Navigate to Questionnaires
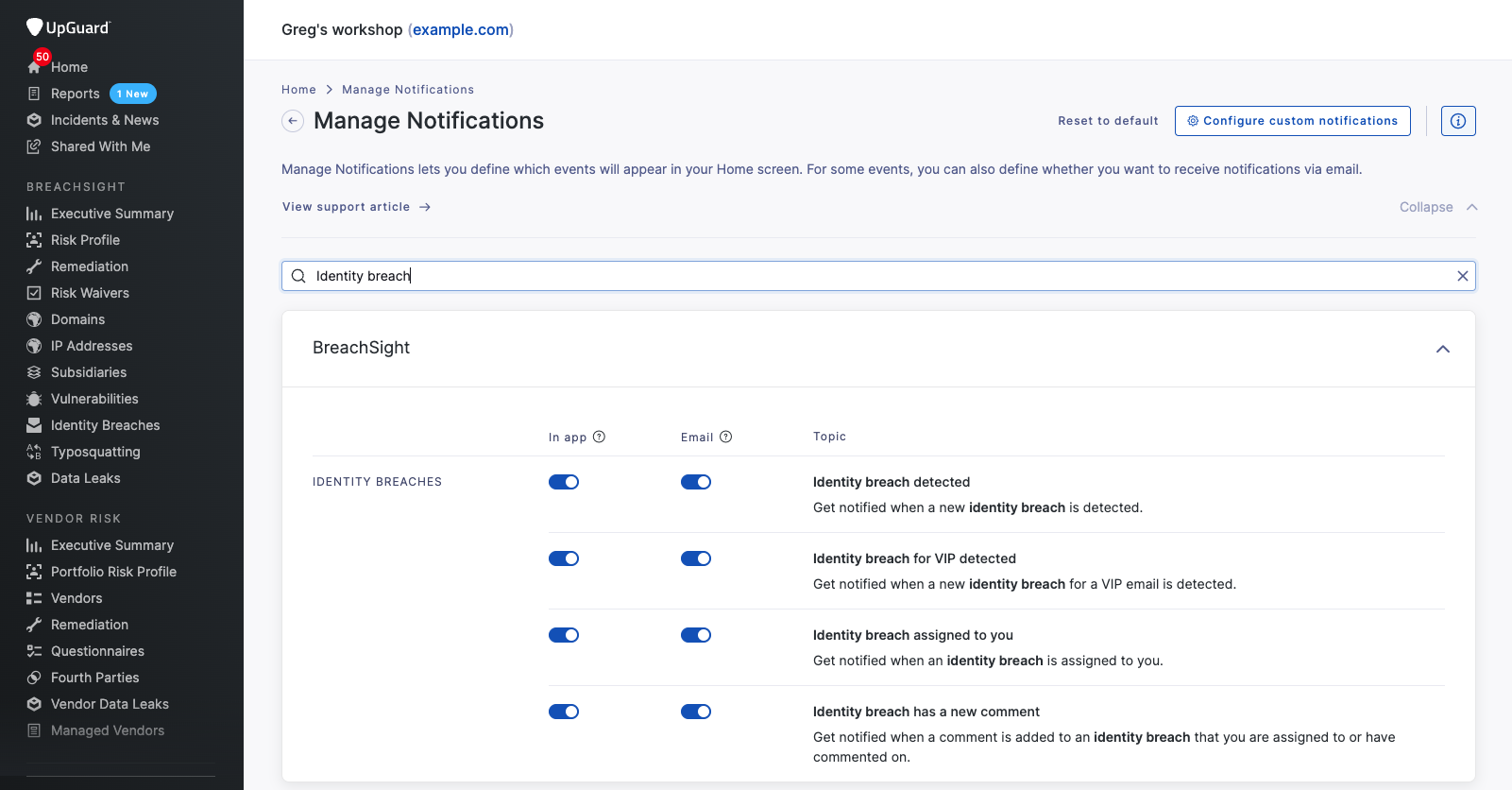1512x790 pixels. click(x=97, y=651)
